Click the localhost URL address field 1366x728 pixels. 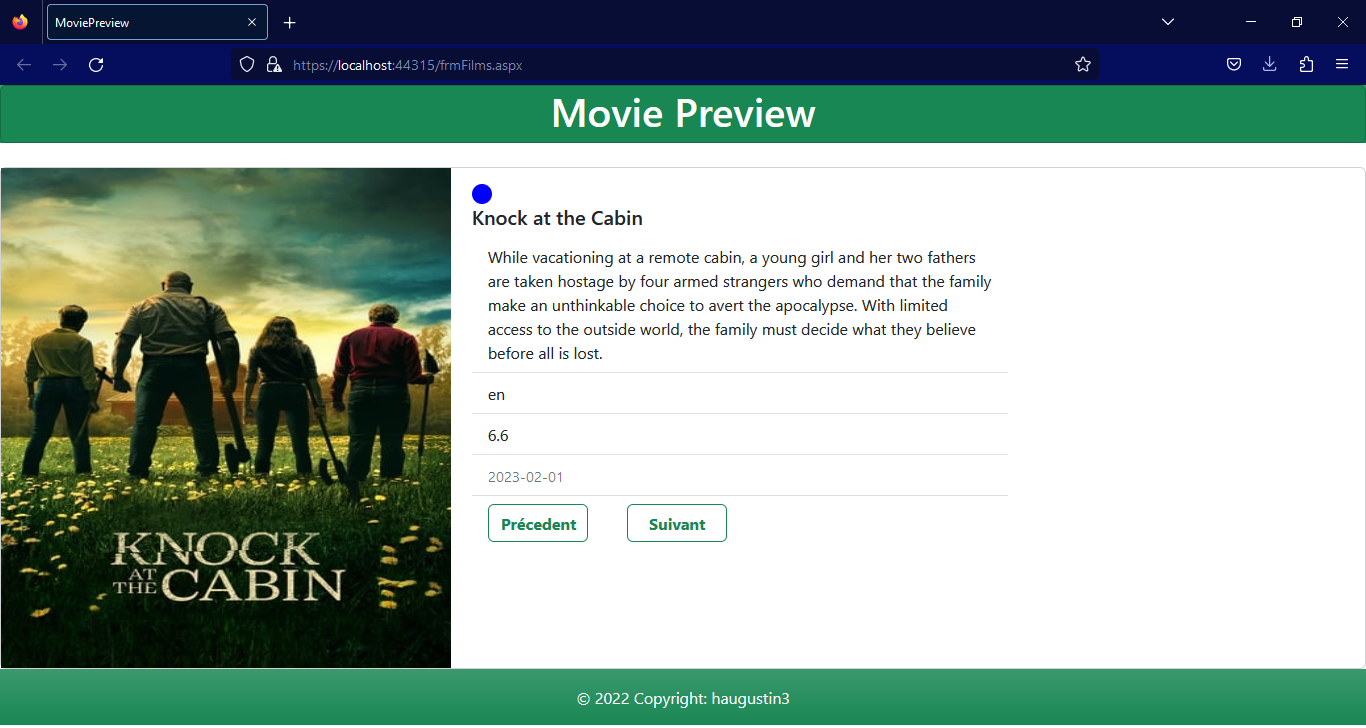(665, 65)
